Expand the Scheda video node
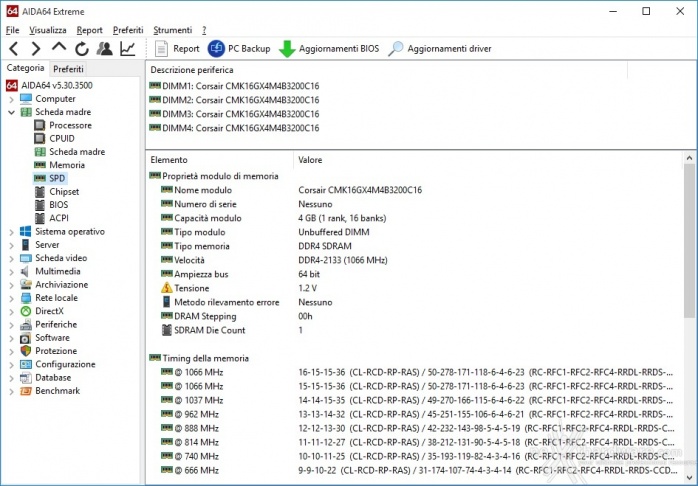The image size is (698, 486). (x=12, y=259)
